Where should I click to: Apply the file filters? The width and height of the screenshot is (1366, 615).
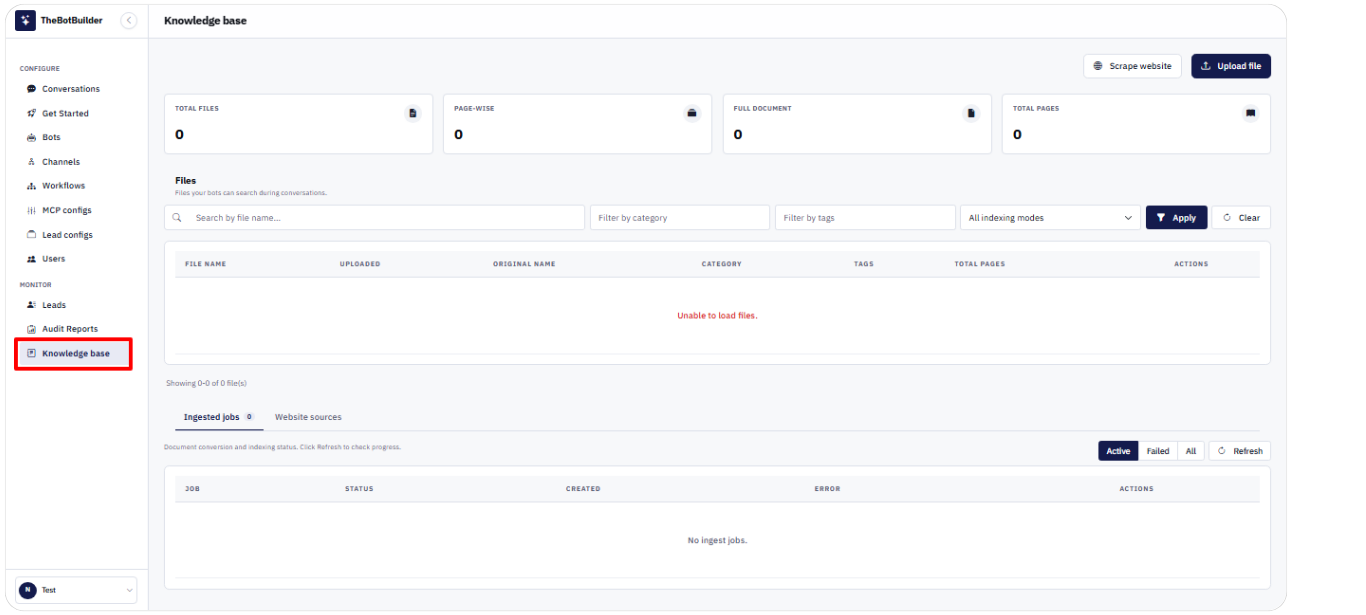(1176, 217)
